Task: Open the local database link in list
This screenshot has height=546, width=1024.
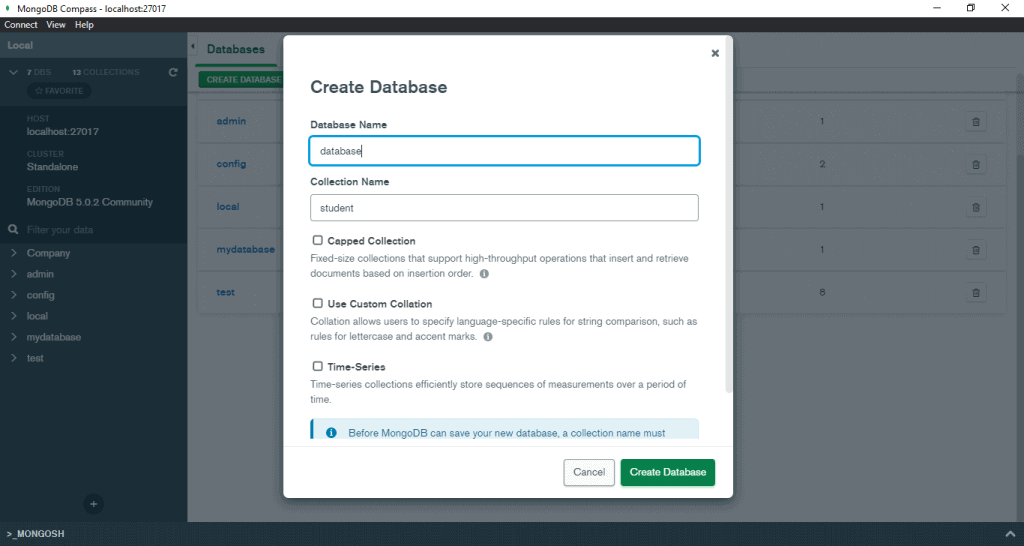Action: tap(228, 207)
